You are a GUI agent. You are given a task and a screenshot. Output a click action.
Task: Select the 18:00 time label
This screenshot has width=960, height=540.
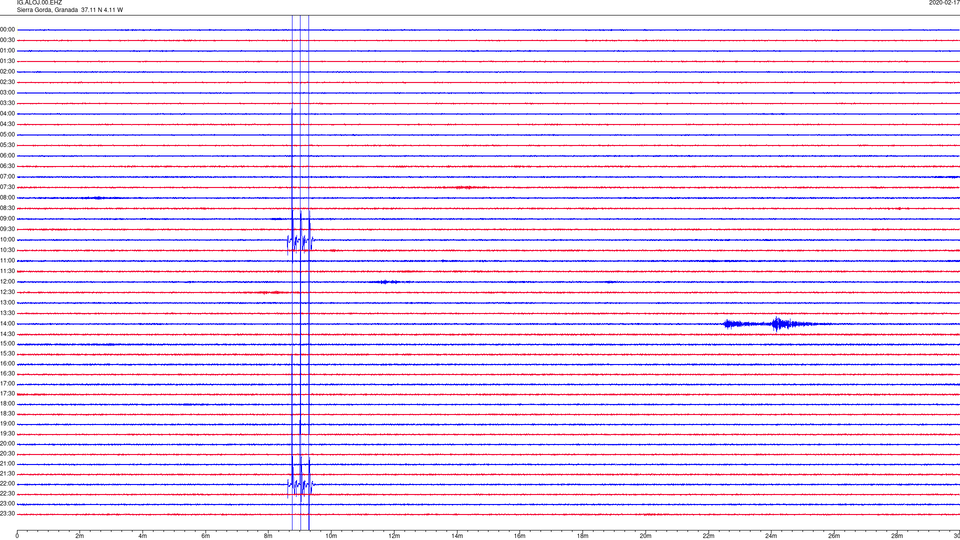pyautogui.click(x=7, y=404)
